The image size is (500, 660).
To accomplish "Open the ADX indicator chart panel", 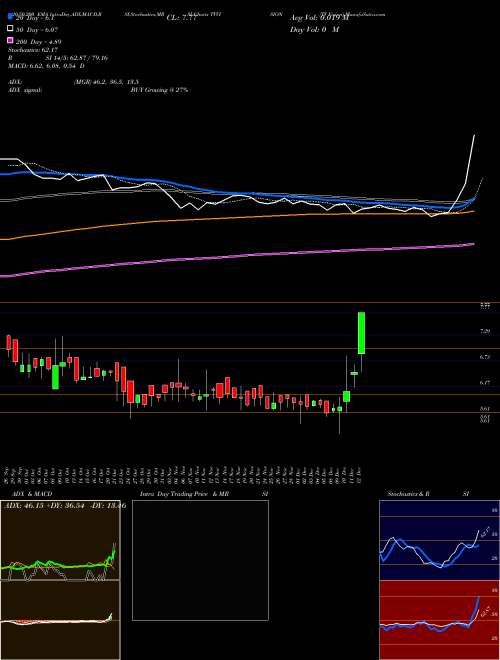I will click(60, 540).
